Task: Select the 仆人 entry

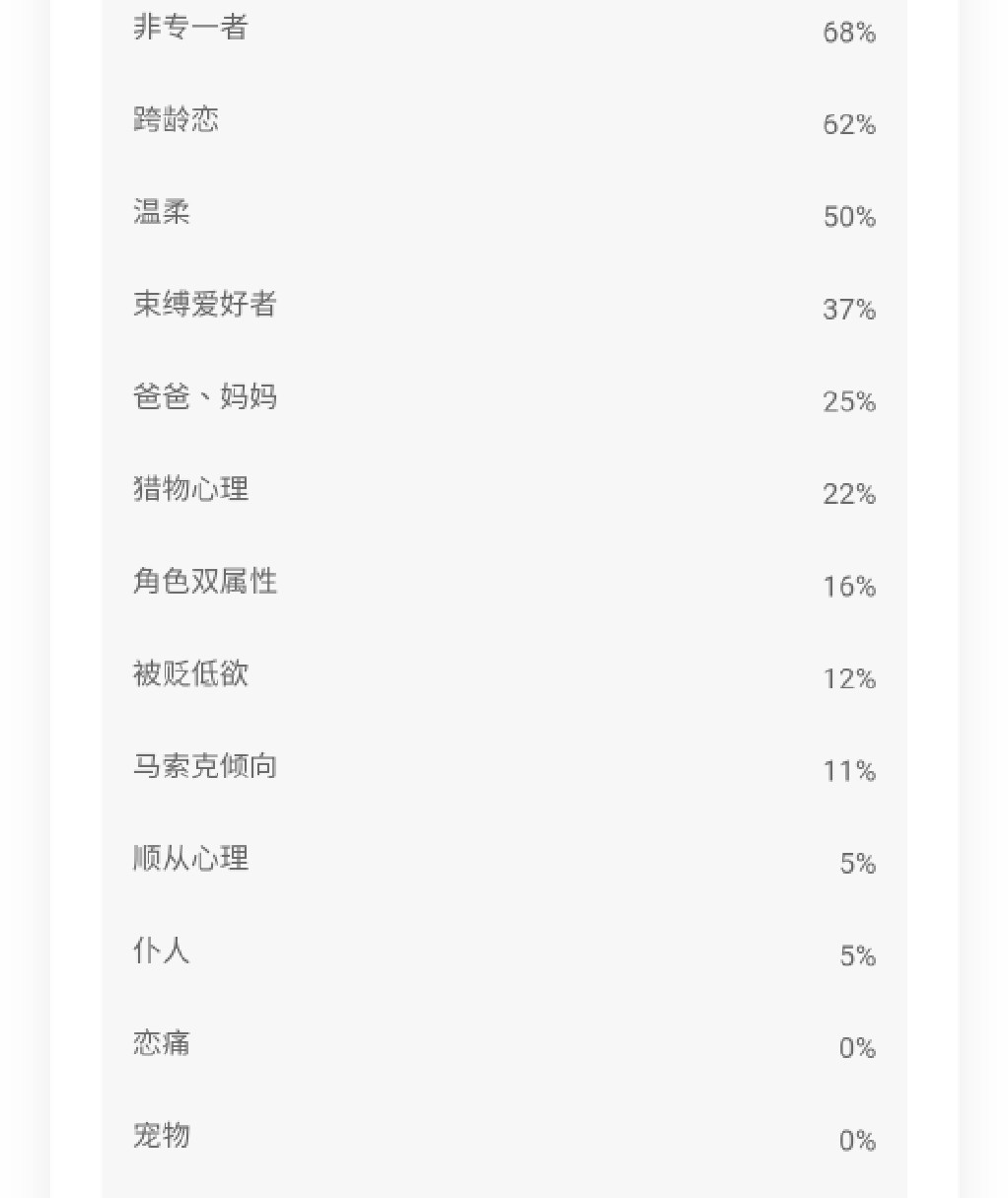Action: [x=162, y=951]
